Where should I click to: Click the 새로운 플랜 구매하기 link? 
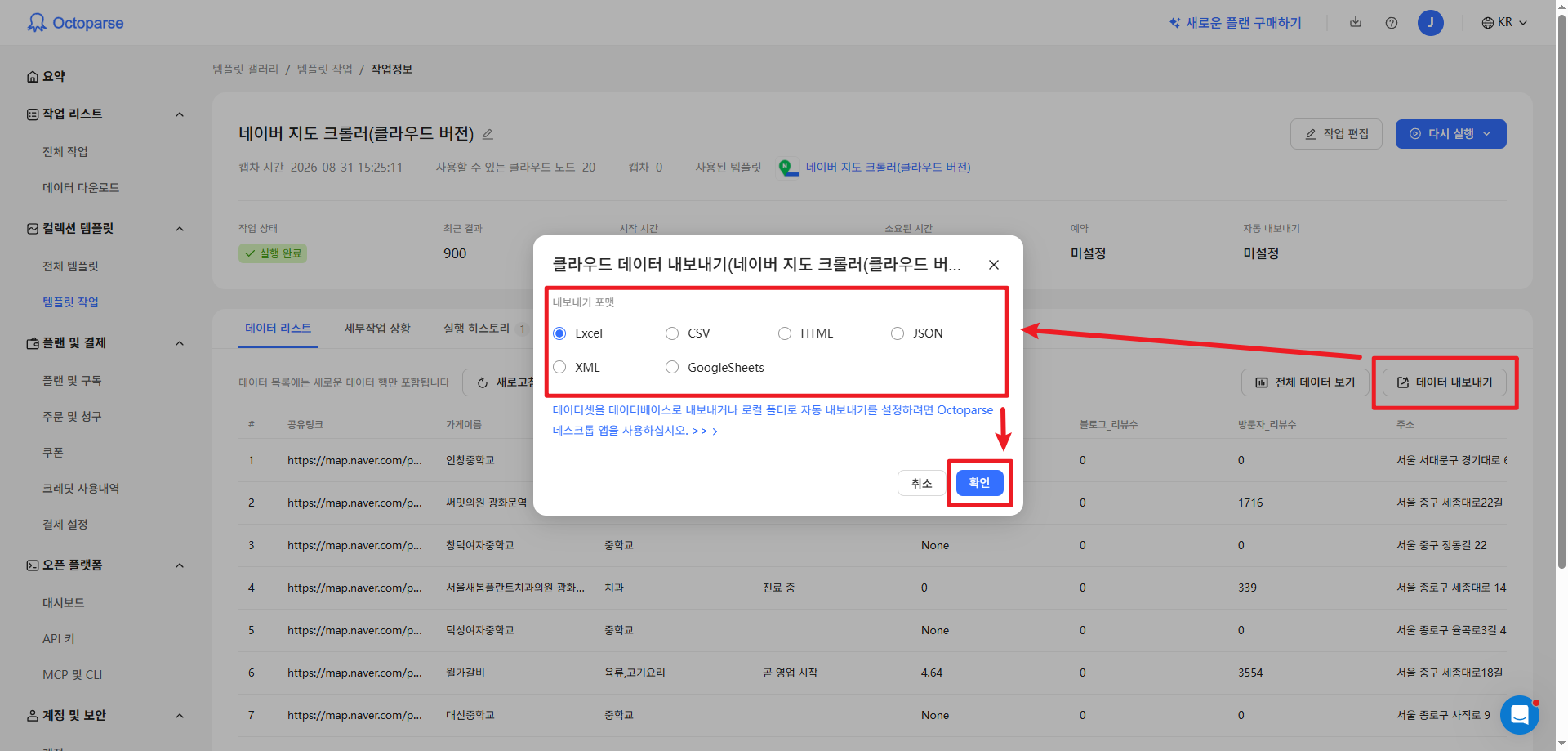(x=1244, y=23)
